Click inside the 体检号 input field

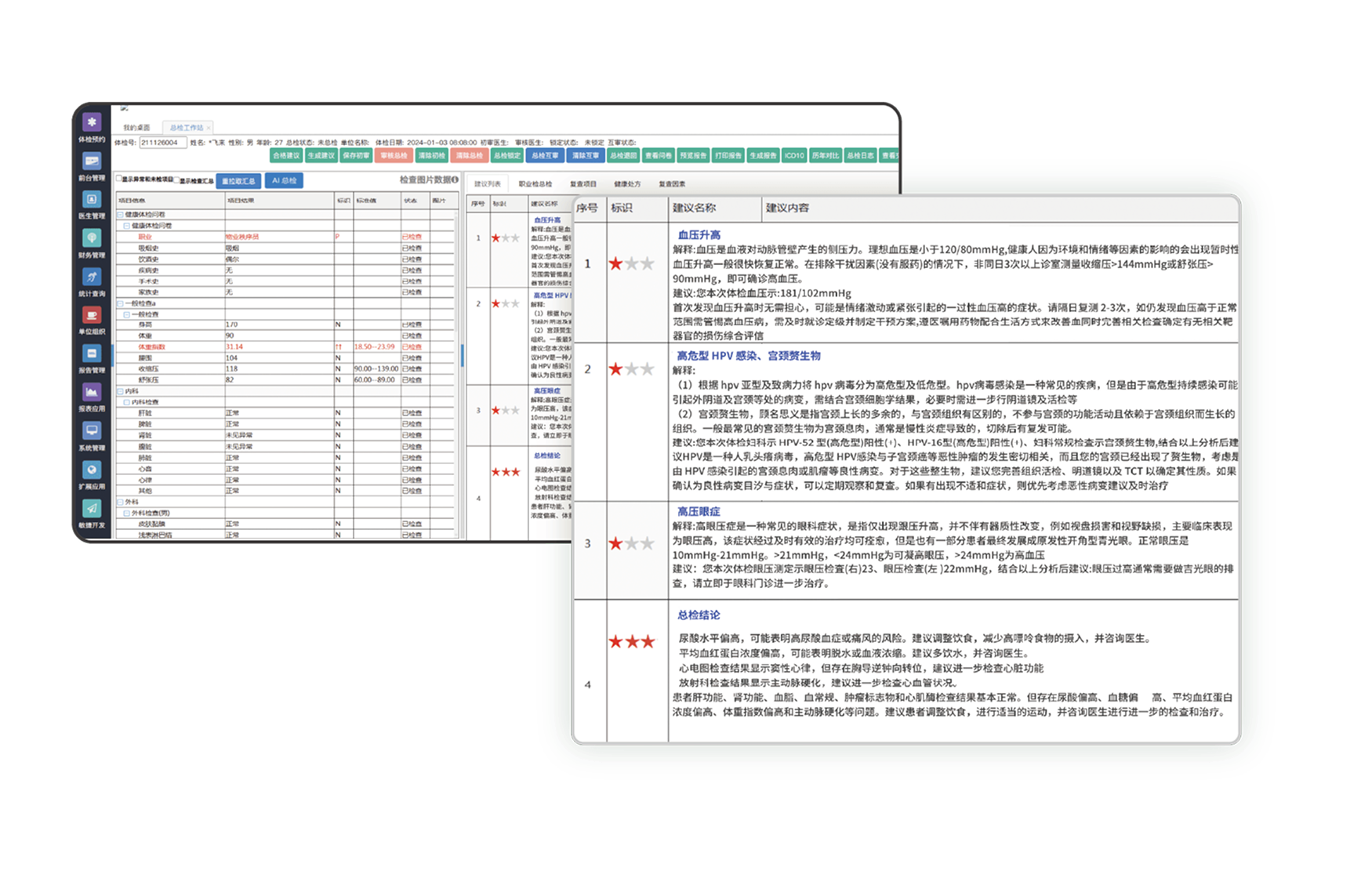[163, 143]
